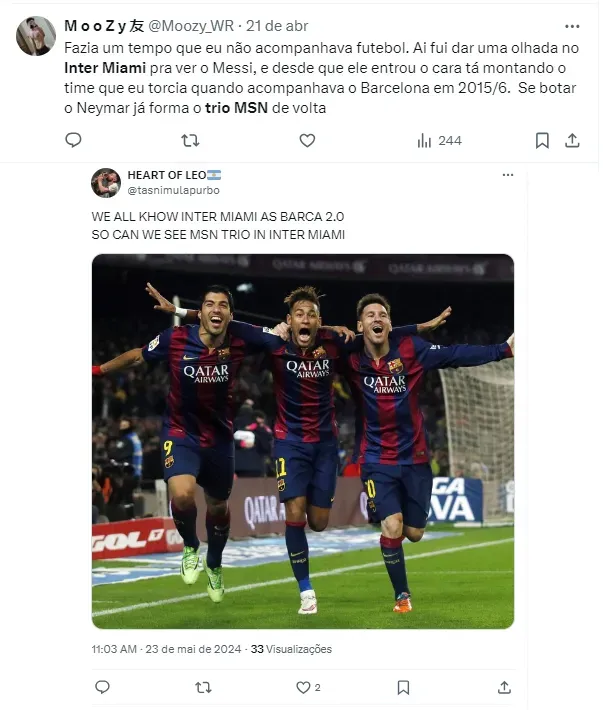Click the 21 de abr timestamp
603x710 pixels.
[x=277, y=26]
